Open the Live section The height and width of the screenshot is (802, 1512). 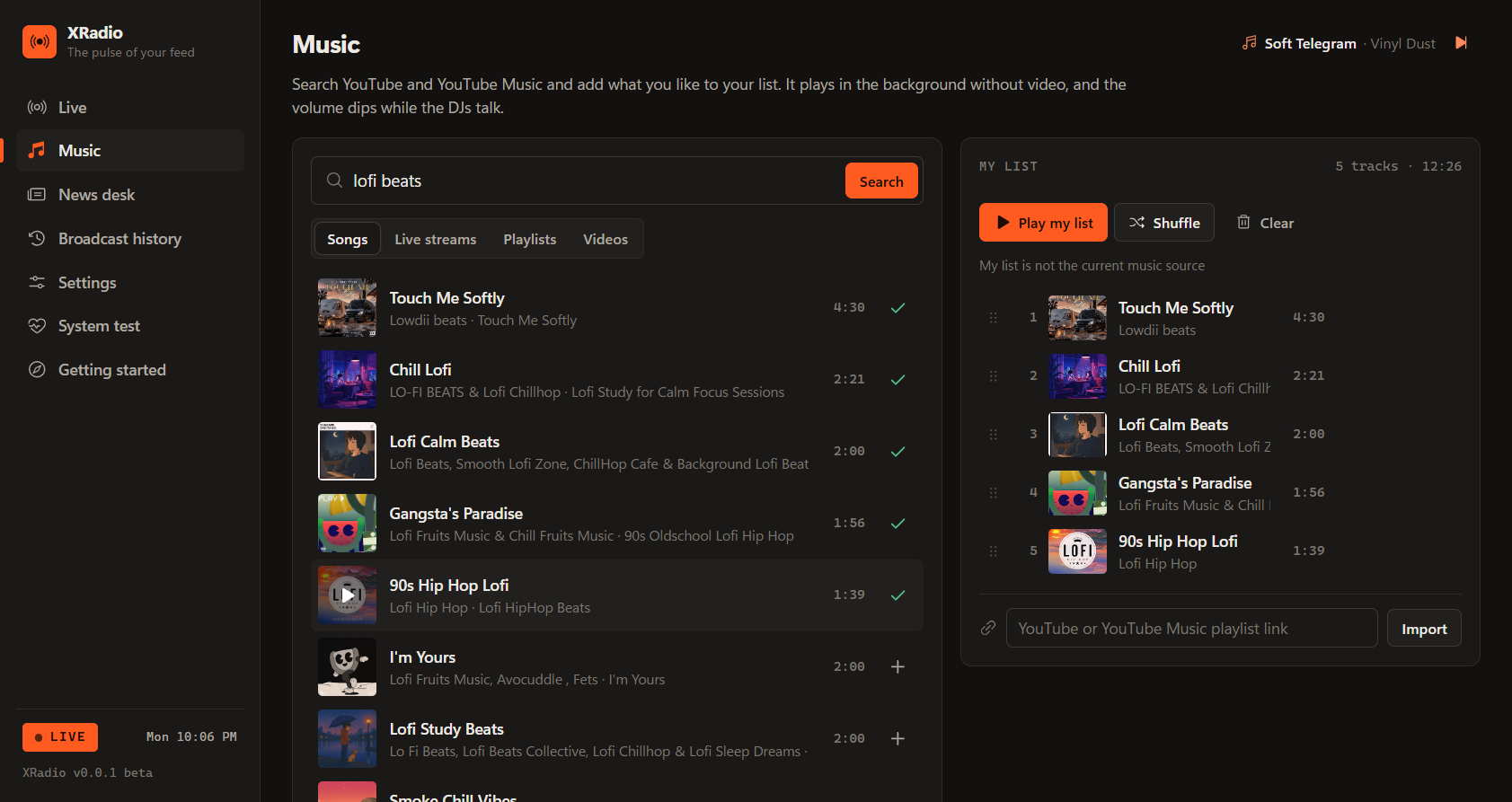130,108
